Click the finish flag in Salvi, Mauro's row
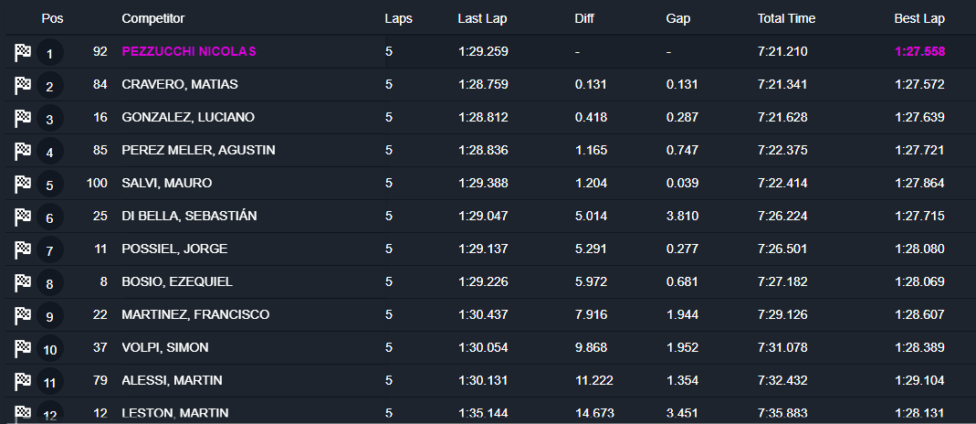The height and width of the screenshot is (424, 976). click(23, 184)
